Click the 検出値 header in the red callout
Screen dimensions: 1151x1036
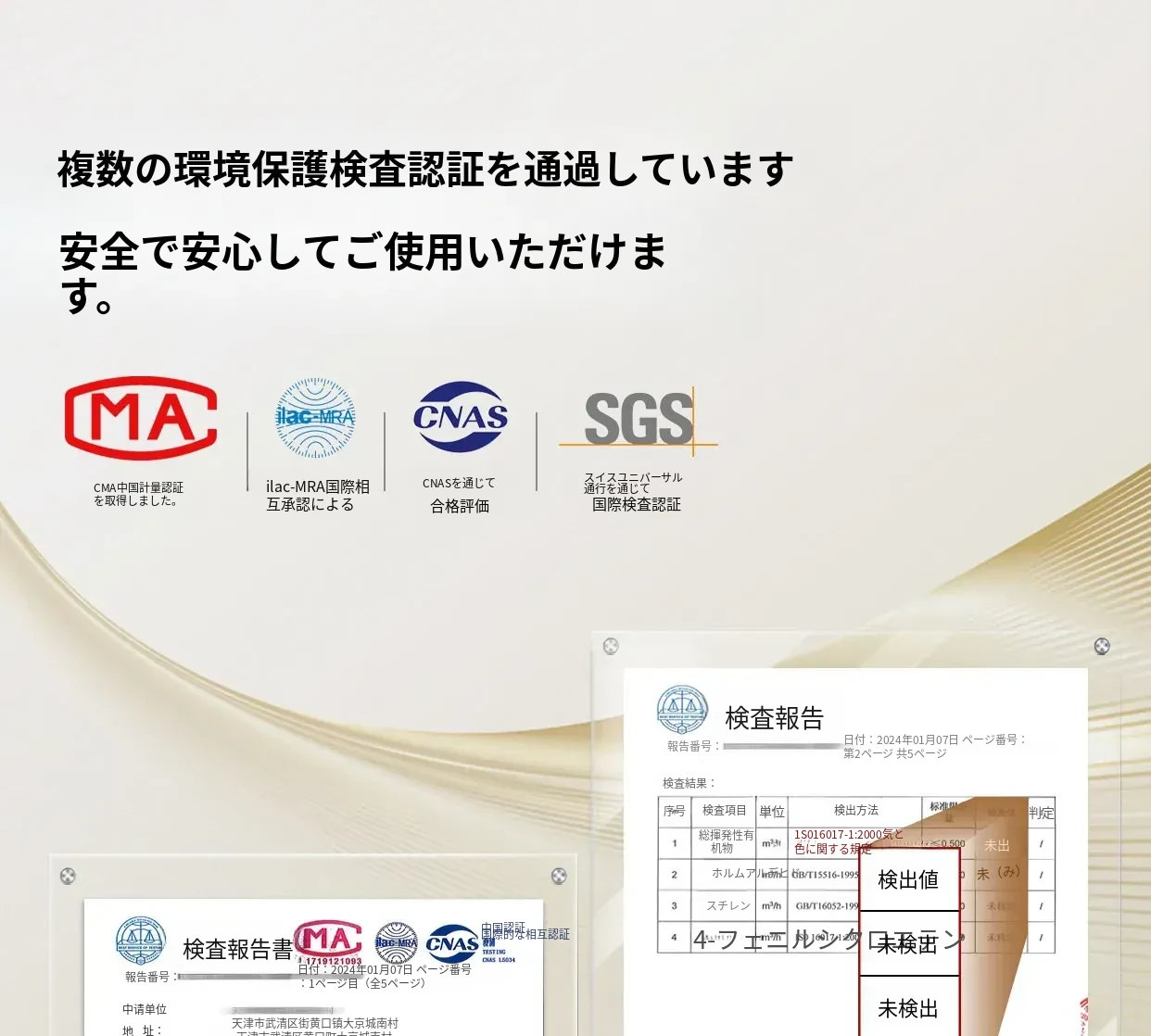pyautogui.click(x=908, y=879)
